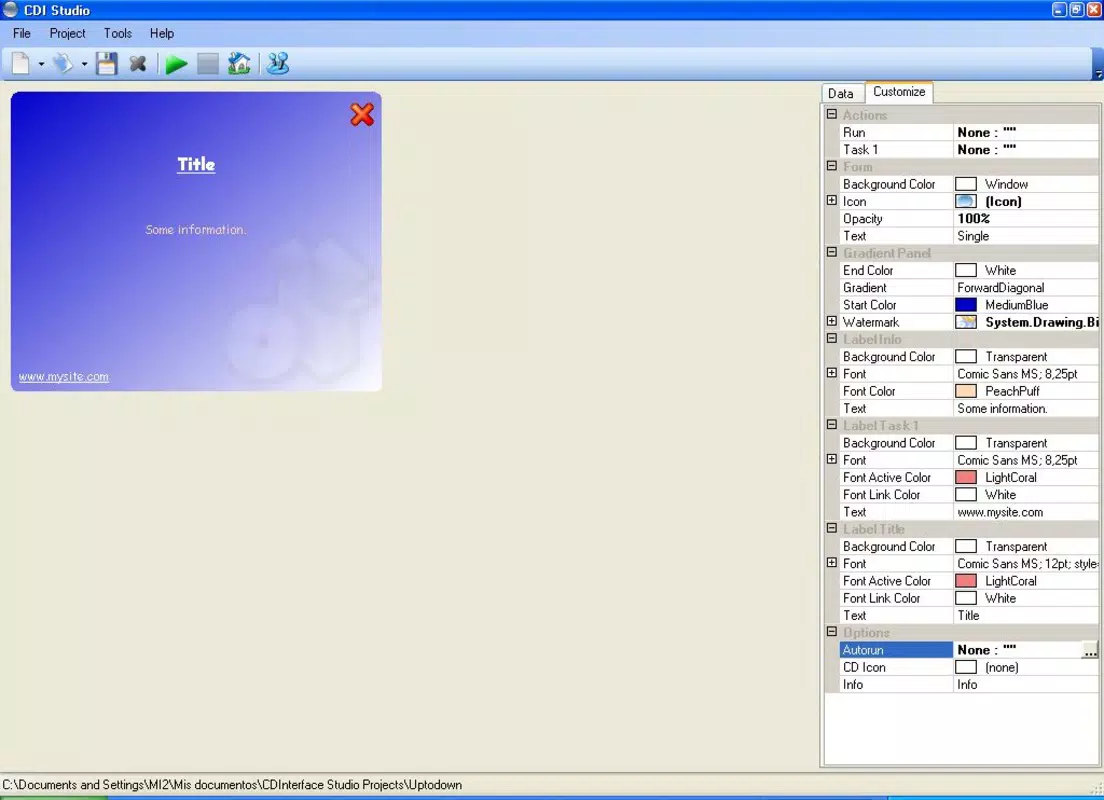This screenshot has width=1104, height=800.
Task: Select the Task 1 action property row
Action: pyautogui.click(x=969, y=149)
